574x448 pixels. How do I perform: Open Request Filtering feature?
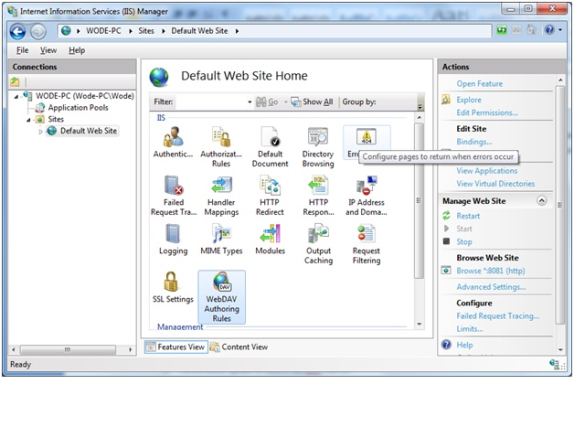coord(366,244)
